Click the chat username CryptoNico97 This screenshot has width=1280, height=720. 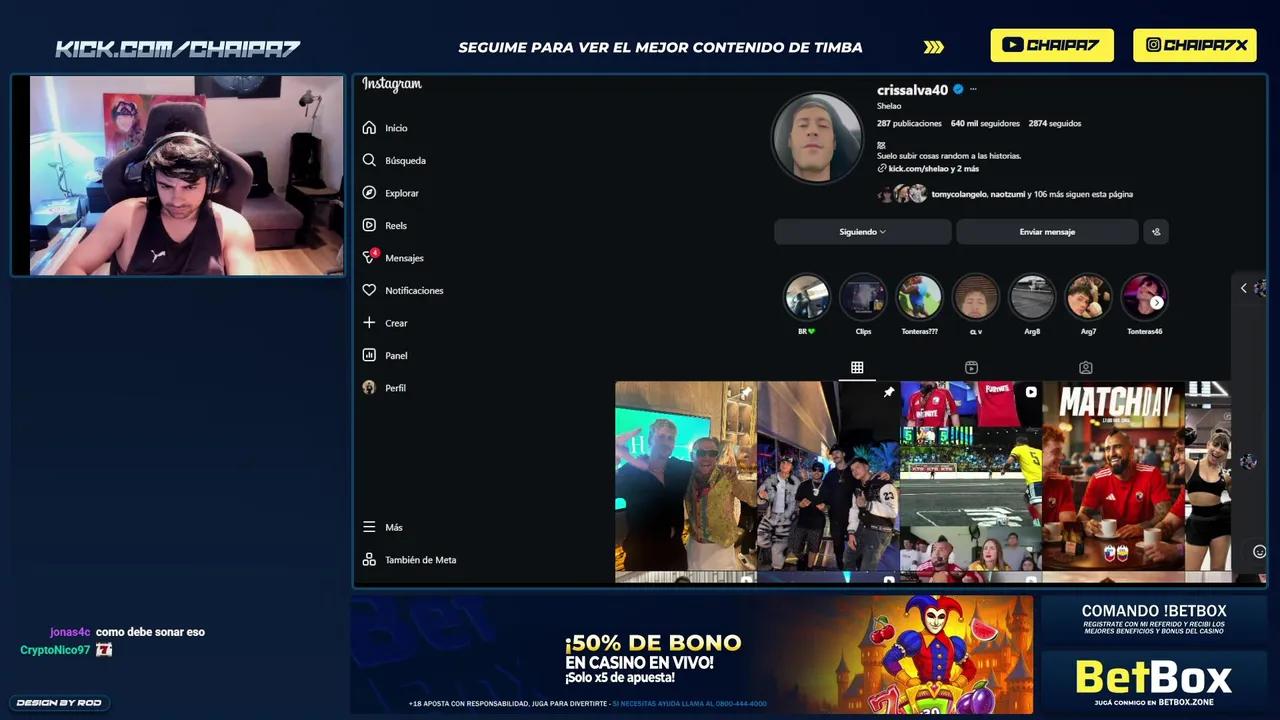pyautogui.click(x=55, y=650)
